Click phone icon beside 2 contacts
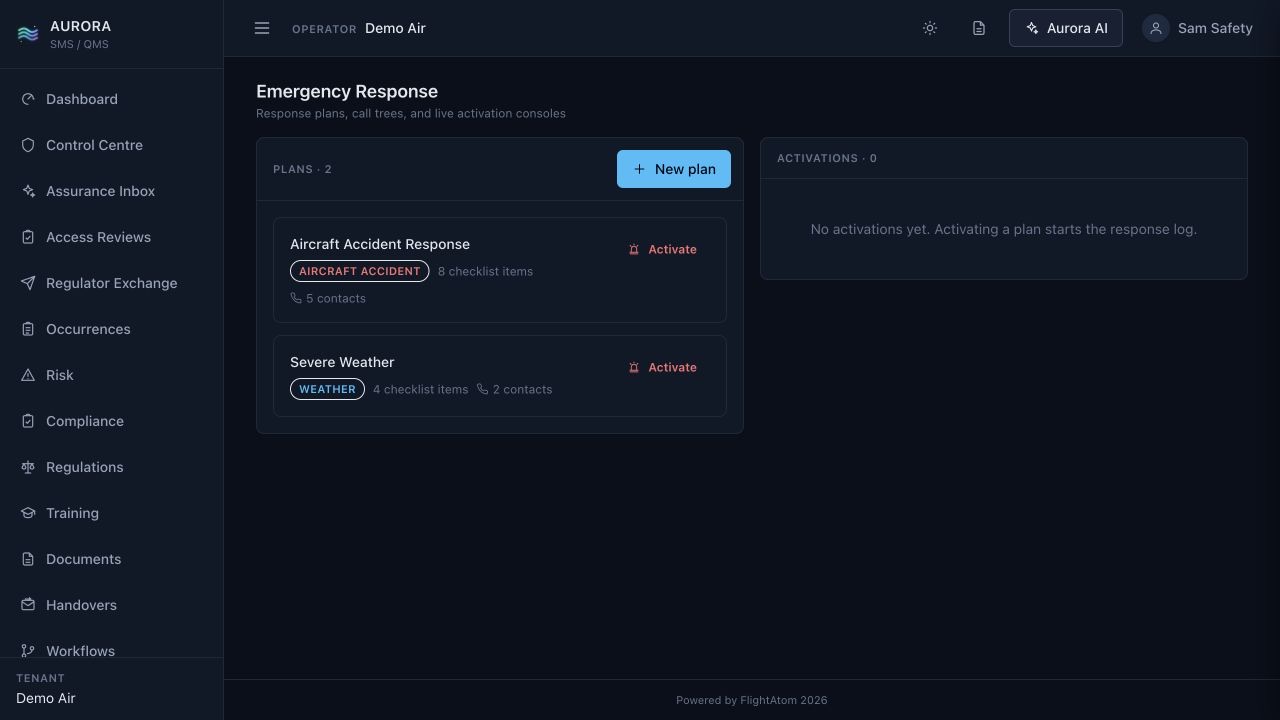Image resolution: width=1280 pixels, height=720 pixels. pyautogui.click(x=482, y=389)
